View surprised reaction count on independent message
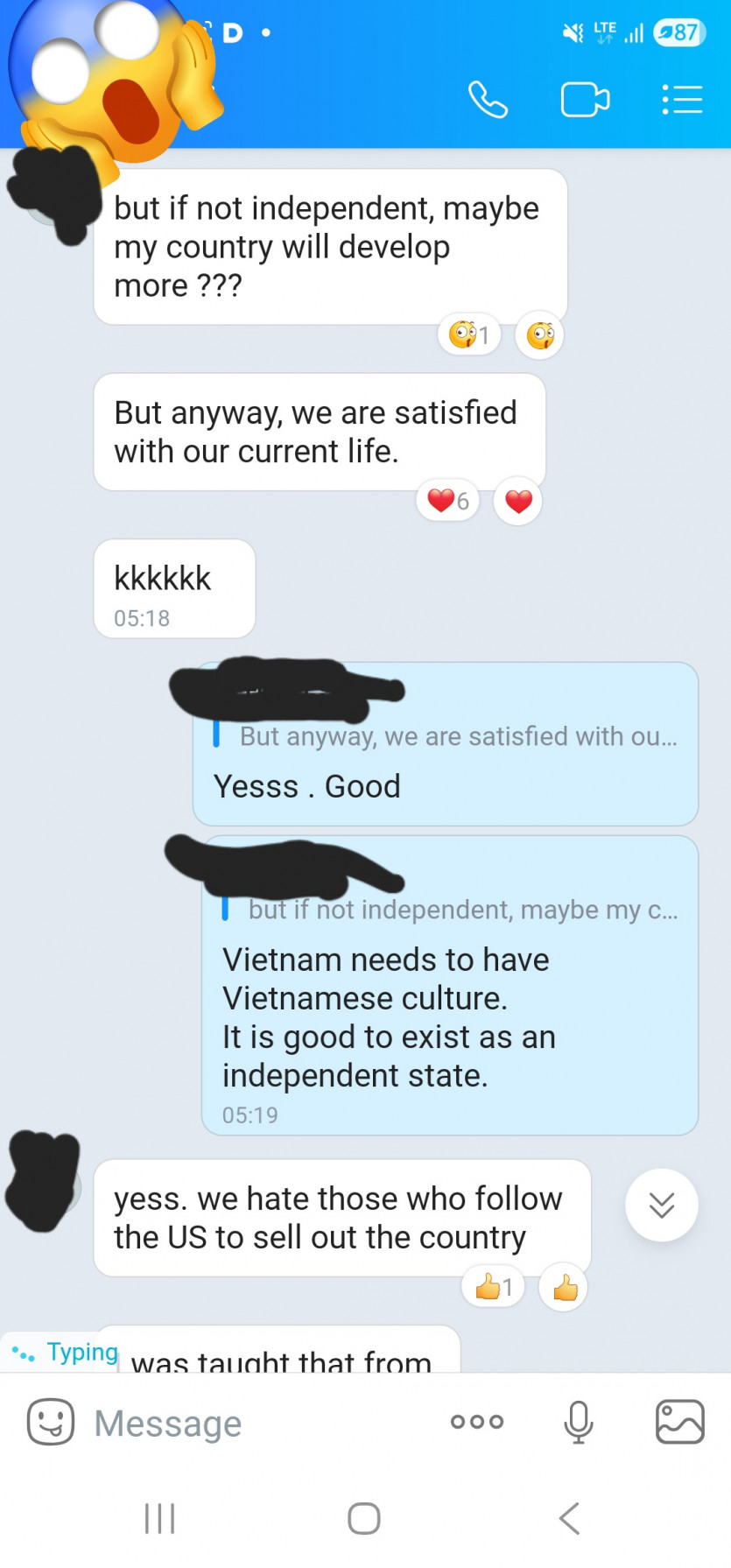 click(469, 334)
